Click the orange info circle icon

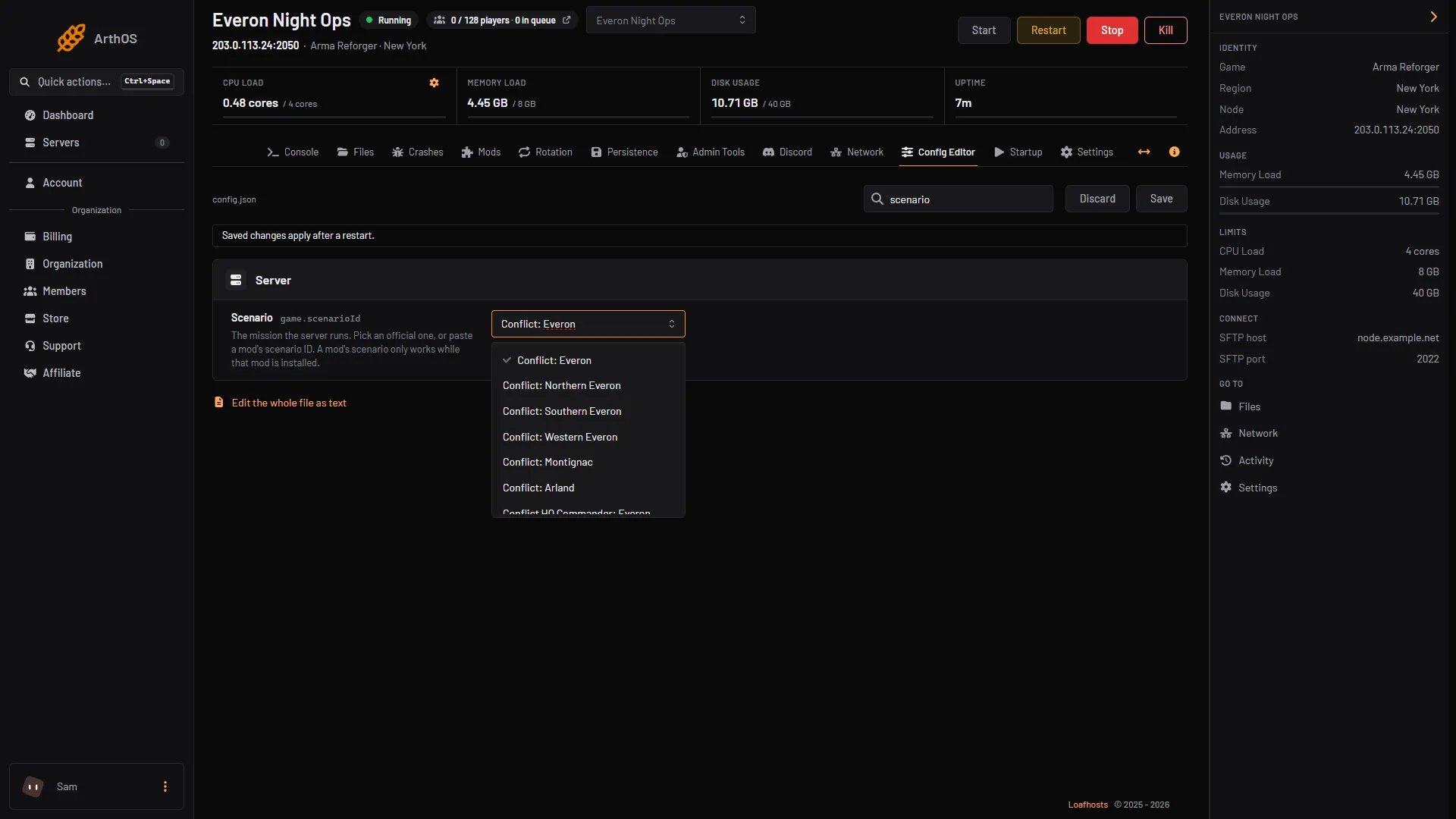1175,152
